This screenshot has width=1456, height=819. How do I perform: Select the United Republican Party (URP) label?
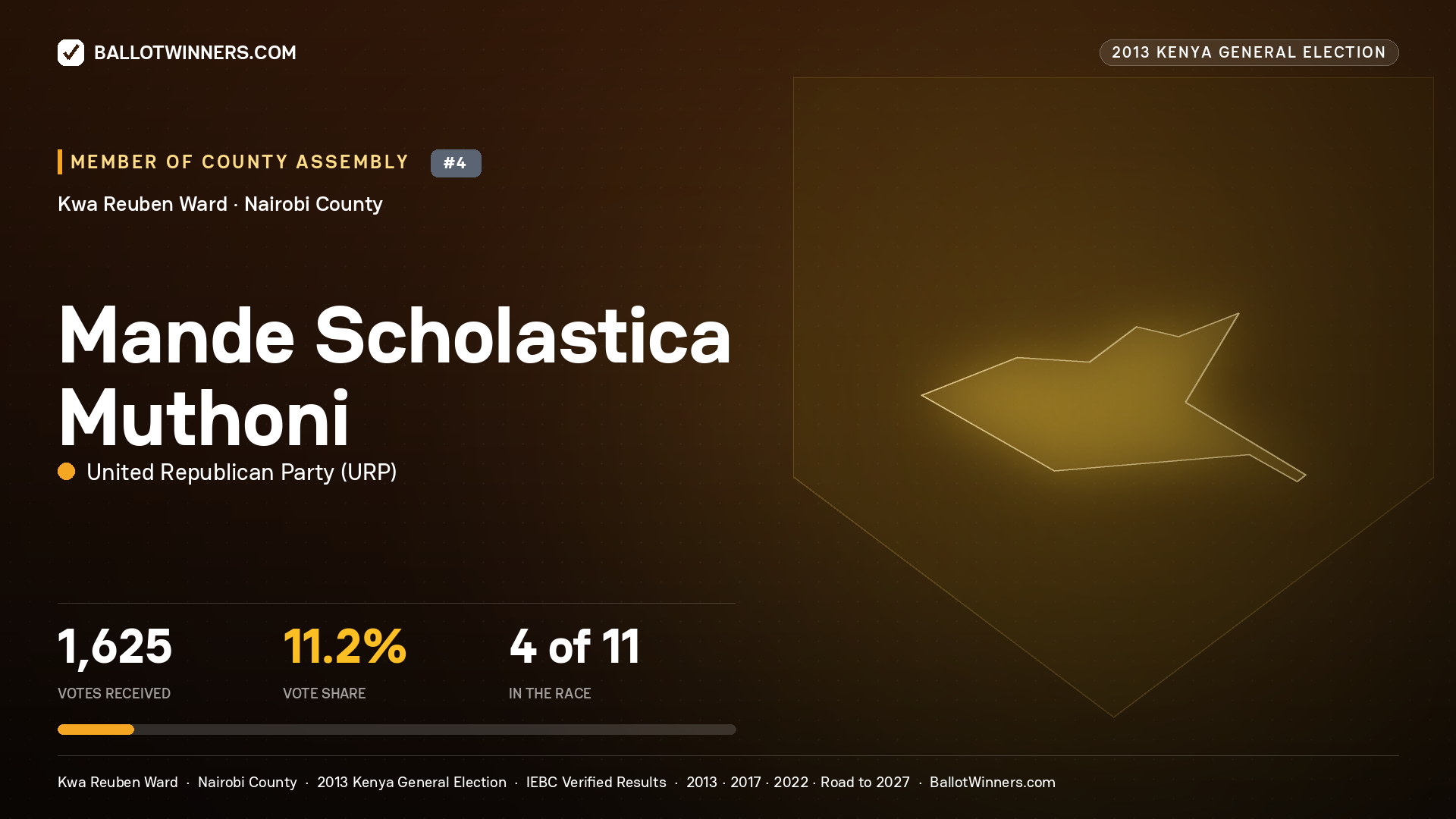(x=242, y=472)
